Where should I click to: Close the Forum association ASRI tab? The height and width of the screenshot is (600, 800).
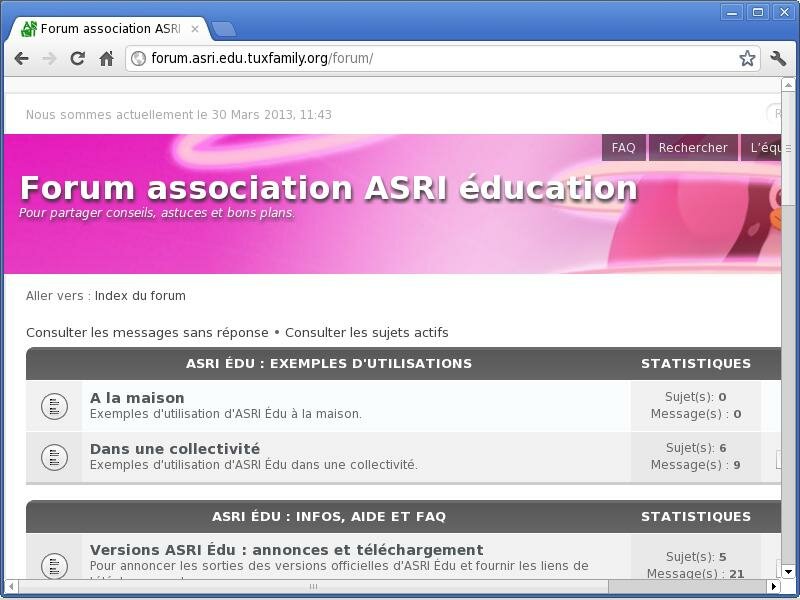(x=194, y=29)
